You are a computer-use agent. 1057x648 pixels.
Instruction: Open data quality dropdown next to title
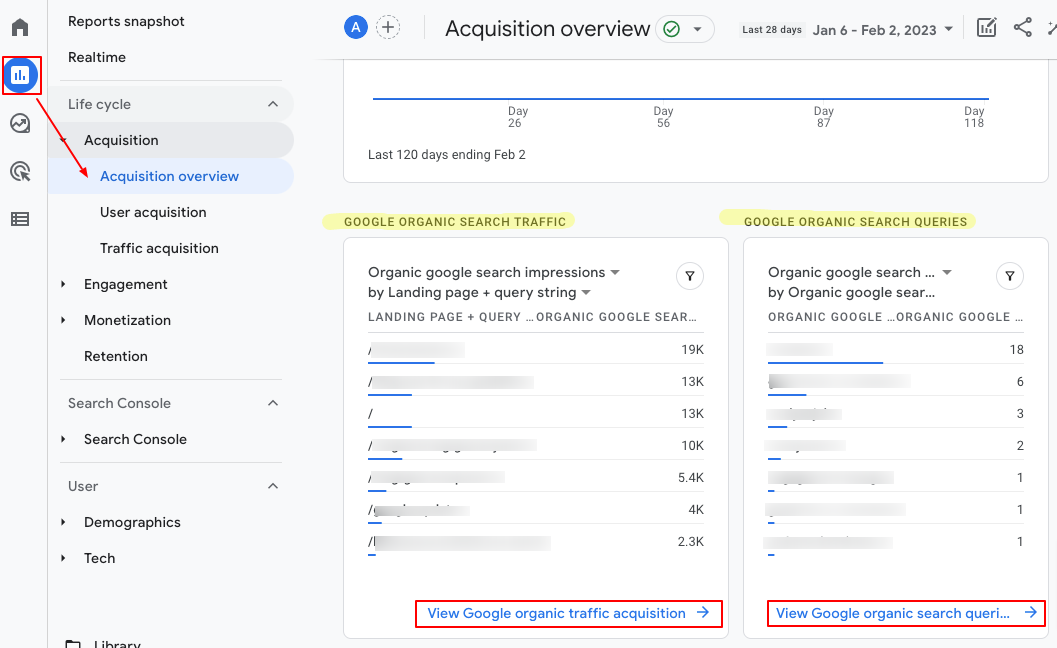pos(697,29)
